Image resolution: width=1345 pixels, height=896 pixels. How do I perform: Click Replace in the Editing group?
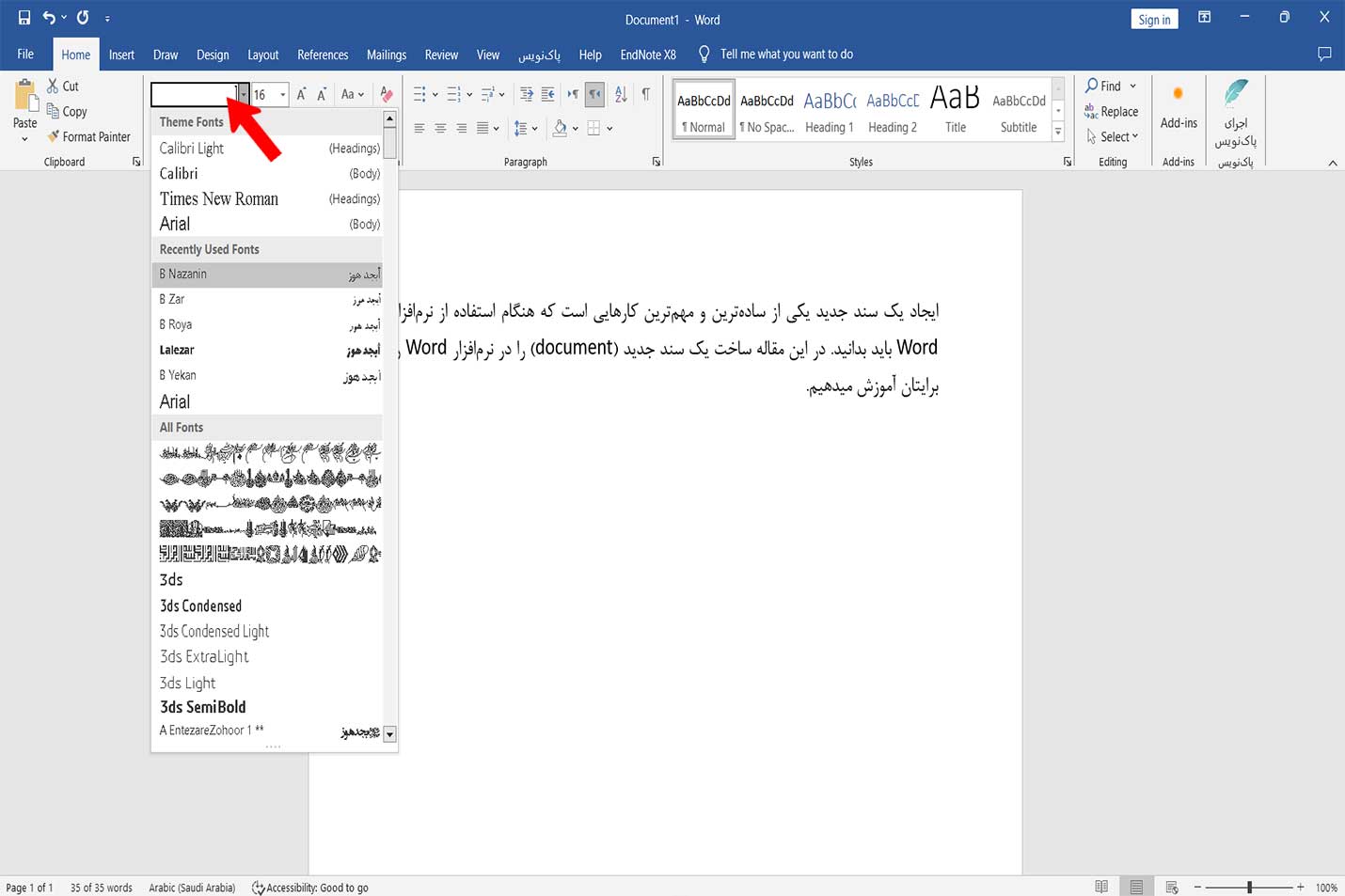point(1111,111)
